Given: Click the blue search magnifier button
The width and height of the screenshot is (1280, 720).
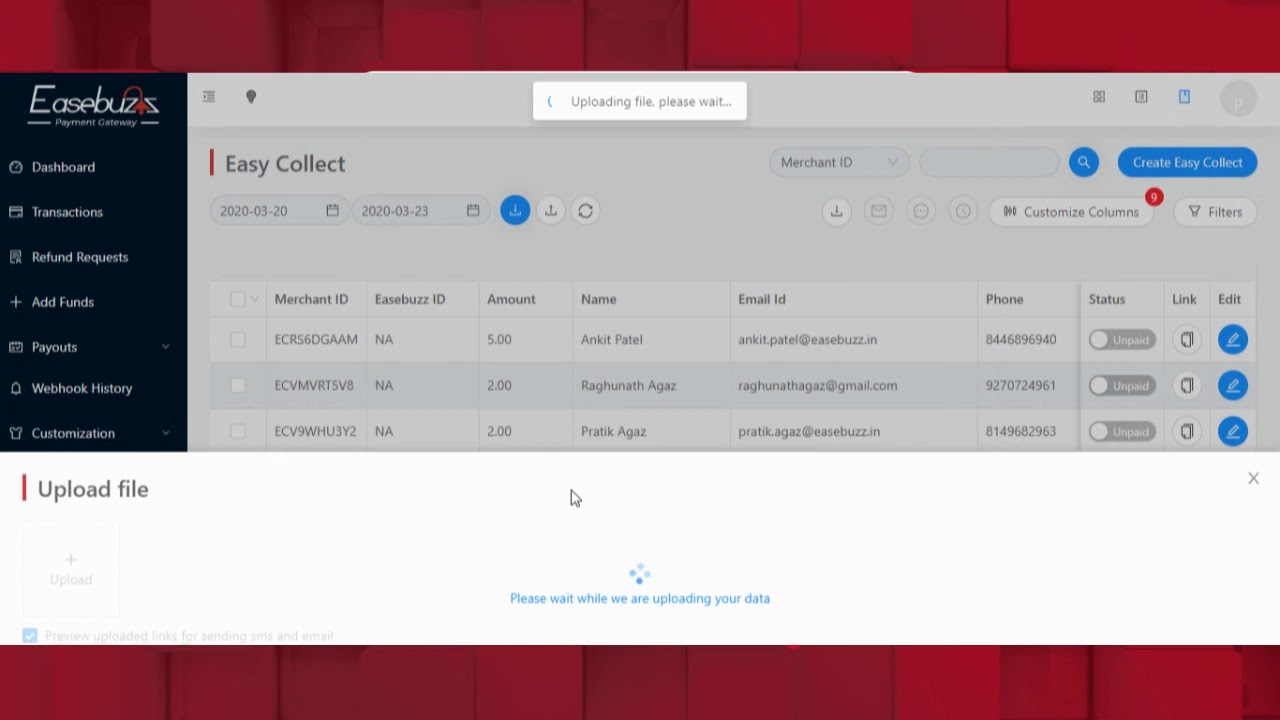Looking at the screenshot, I should click(x=1084, y=162).
